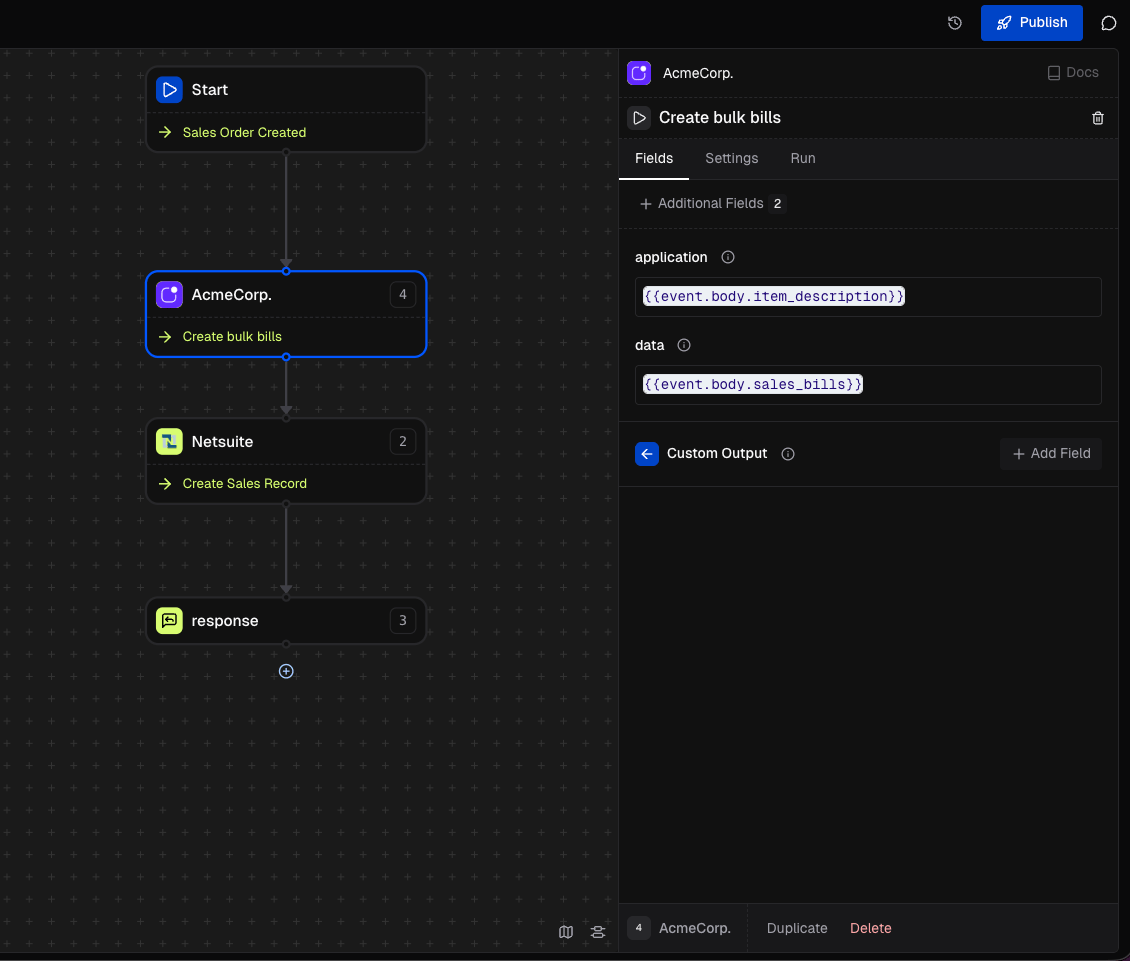Click the Netsuite node icon
Image resolution: width=1130 pixels, height=961 pixels.
pos(169,442)
